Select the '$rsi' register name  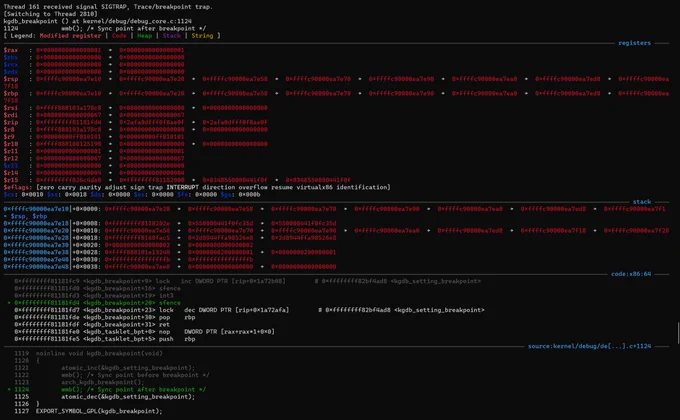click(11, 108)
